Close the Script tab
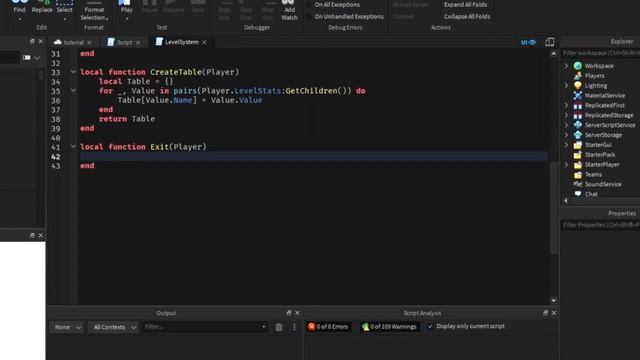 point(138,42)
